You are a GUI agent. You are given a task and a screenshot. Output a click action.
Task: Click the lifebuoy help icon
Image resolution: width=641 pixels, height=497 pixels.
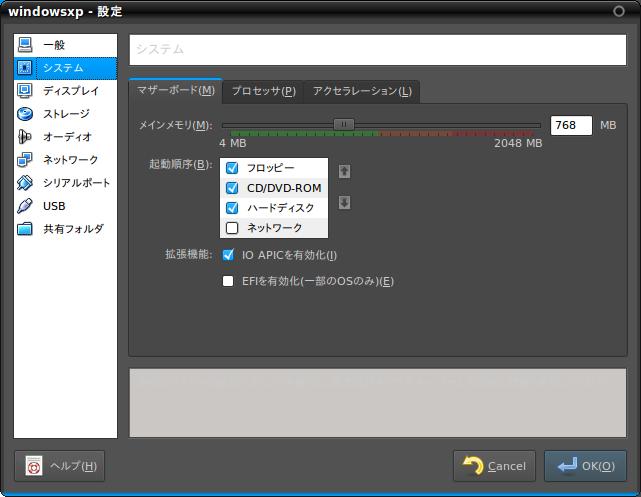point(34,466)
